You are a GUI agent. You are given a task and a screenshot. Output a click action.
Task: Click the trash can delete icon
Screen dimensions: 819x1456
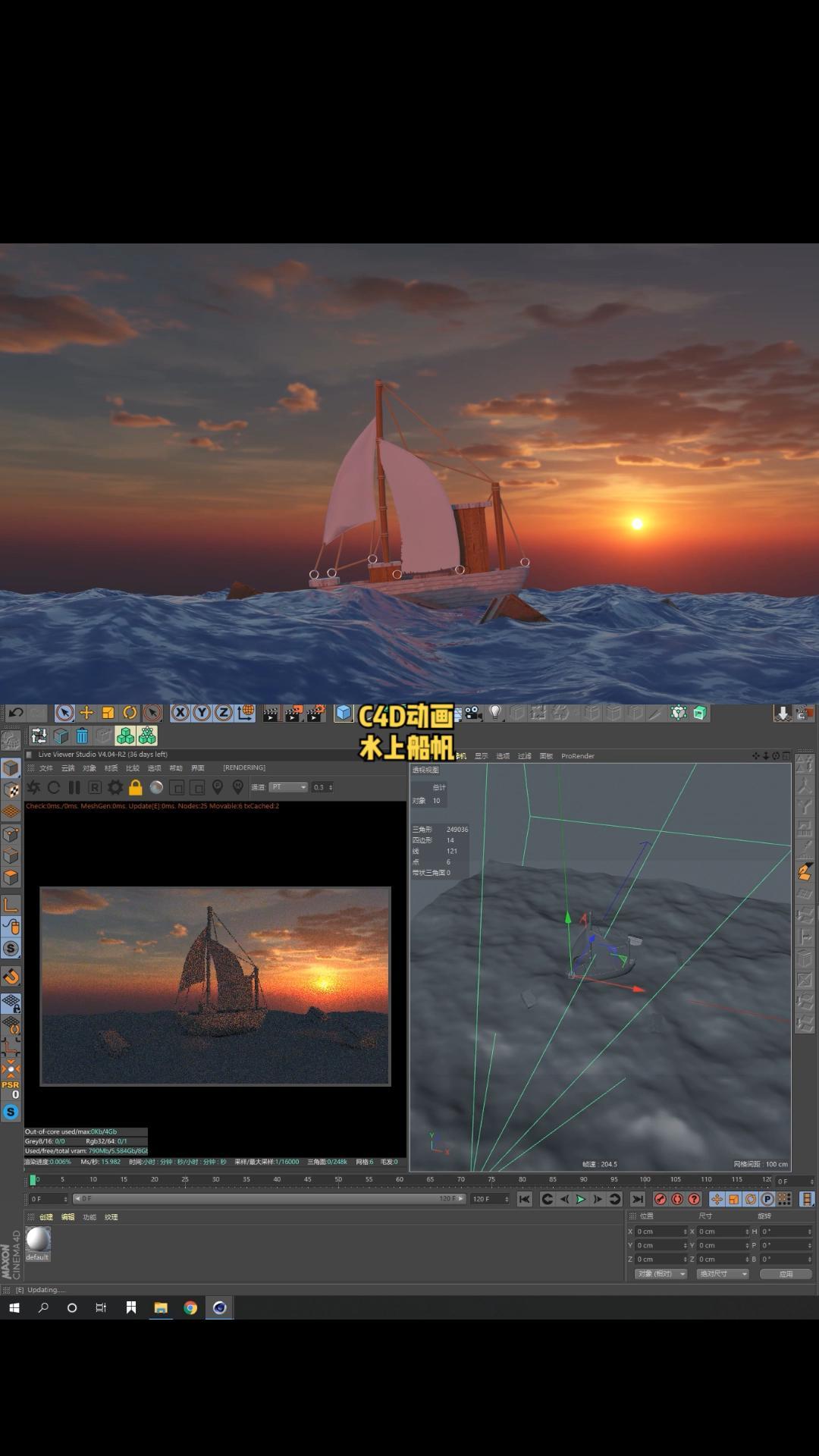[x=82, y=736]
